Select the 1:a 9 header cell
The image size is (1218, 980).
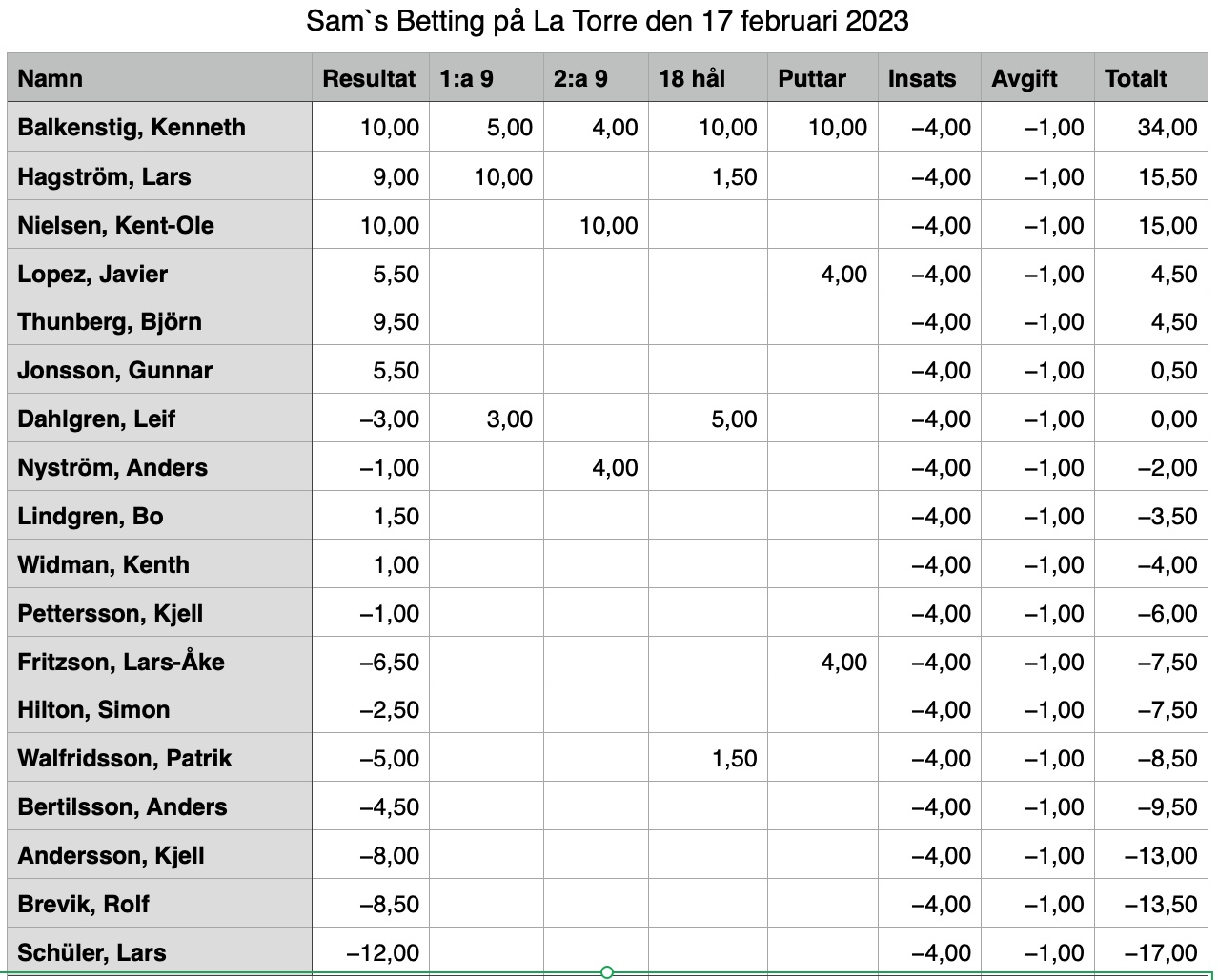tap(486, 78)
